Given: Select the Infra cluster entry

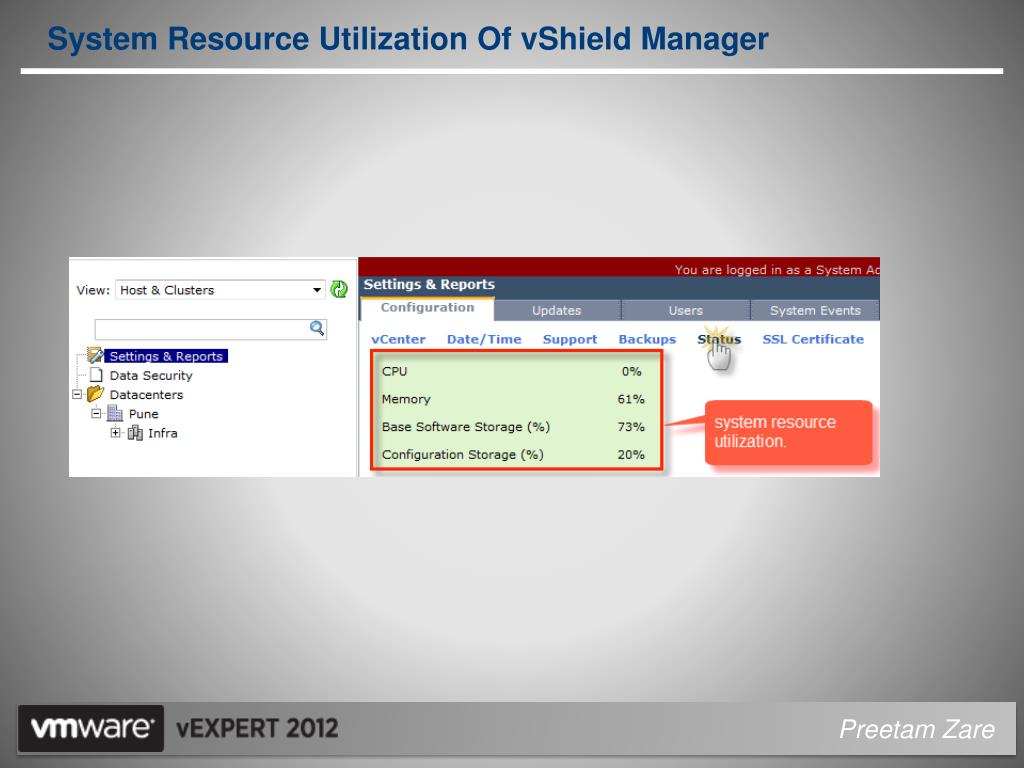Looking at the screenshot, I should click(x=163, y=433).
